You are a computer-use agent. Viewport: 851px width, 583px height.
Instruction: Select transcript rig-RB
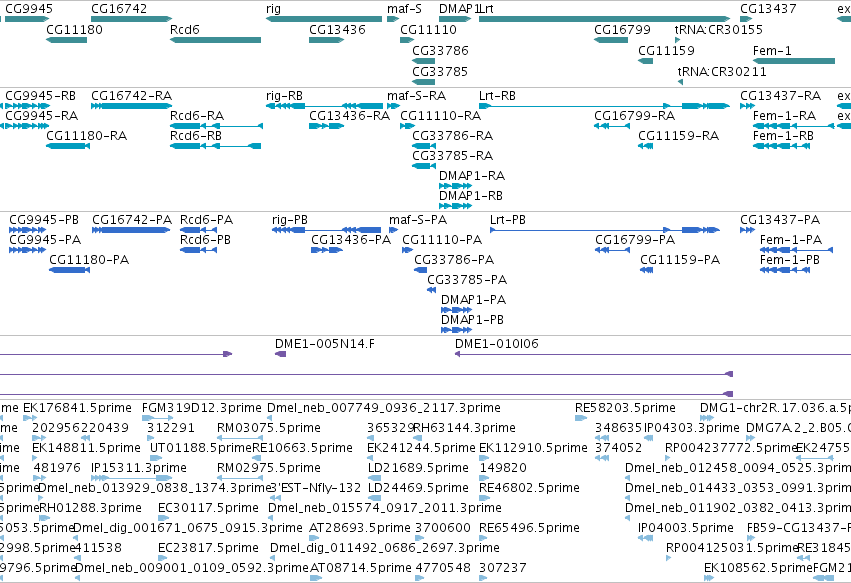click(325, 106)
